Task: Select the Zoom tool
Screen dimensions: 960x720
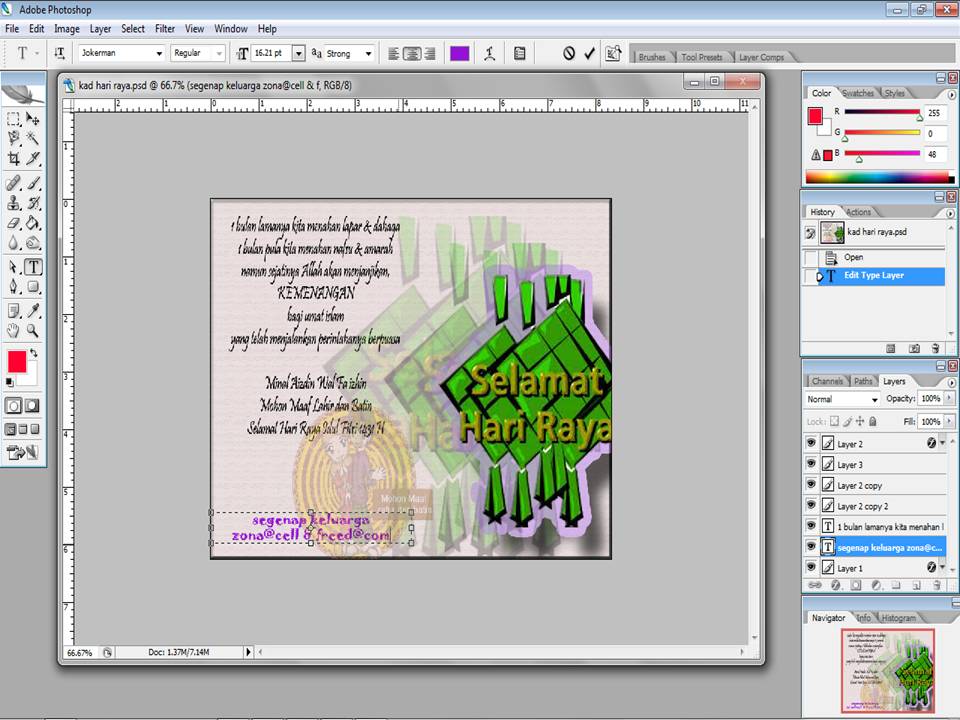Action: click(x=33, y=331)
